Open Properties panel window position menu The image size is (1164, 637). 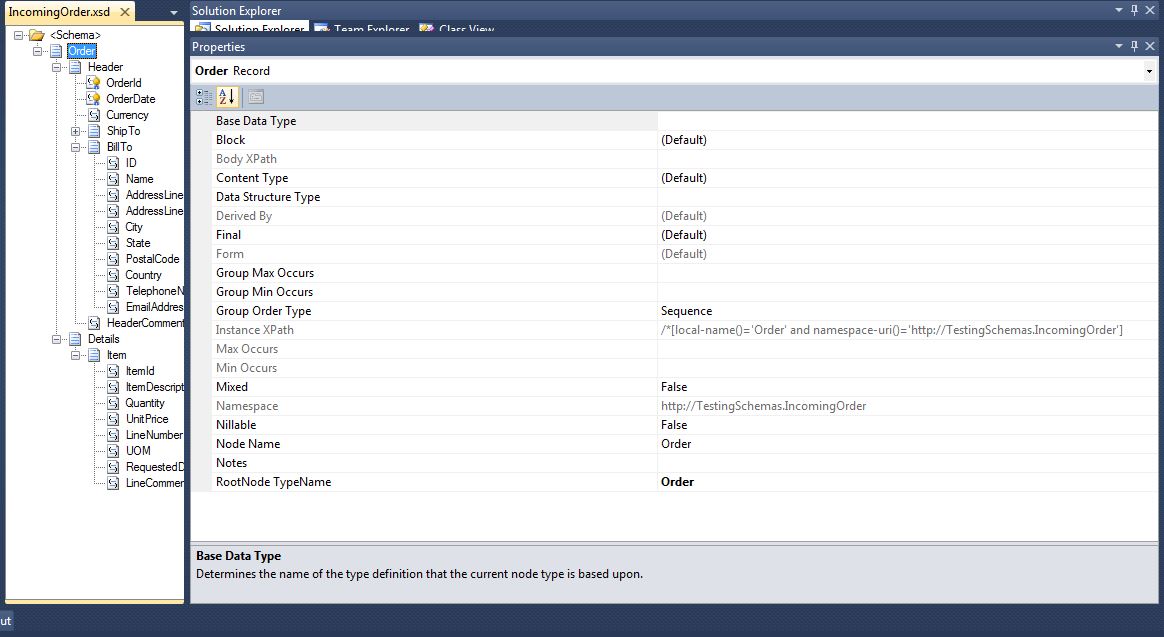[x=1119, y=46]
